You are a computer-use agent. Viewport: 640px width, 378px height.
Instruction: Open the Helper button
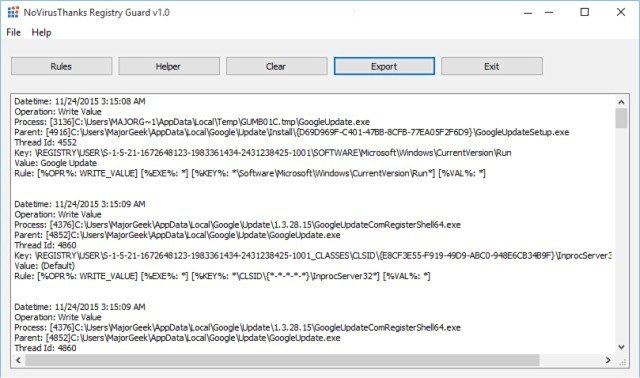coord(169,66)
